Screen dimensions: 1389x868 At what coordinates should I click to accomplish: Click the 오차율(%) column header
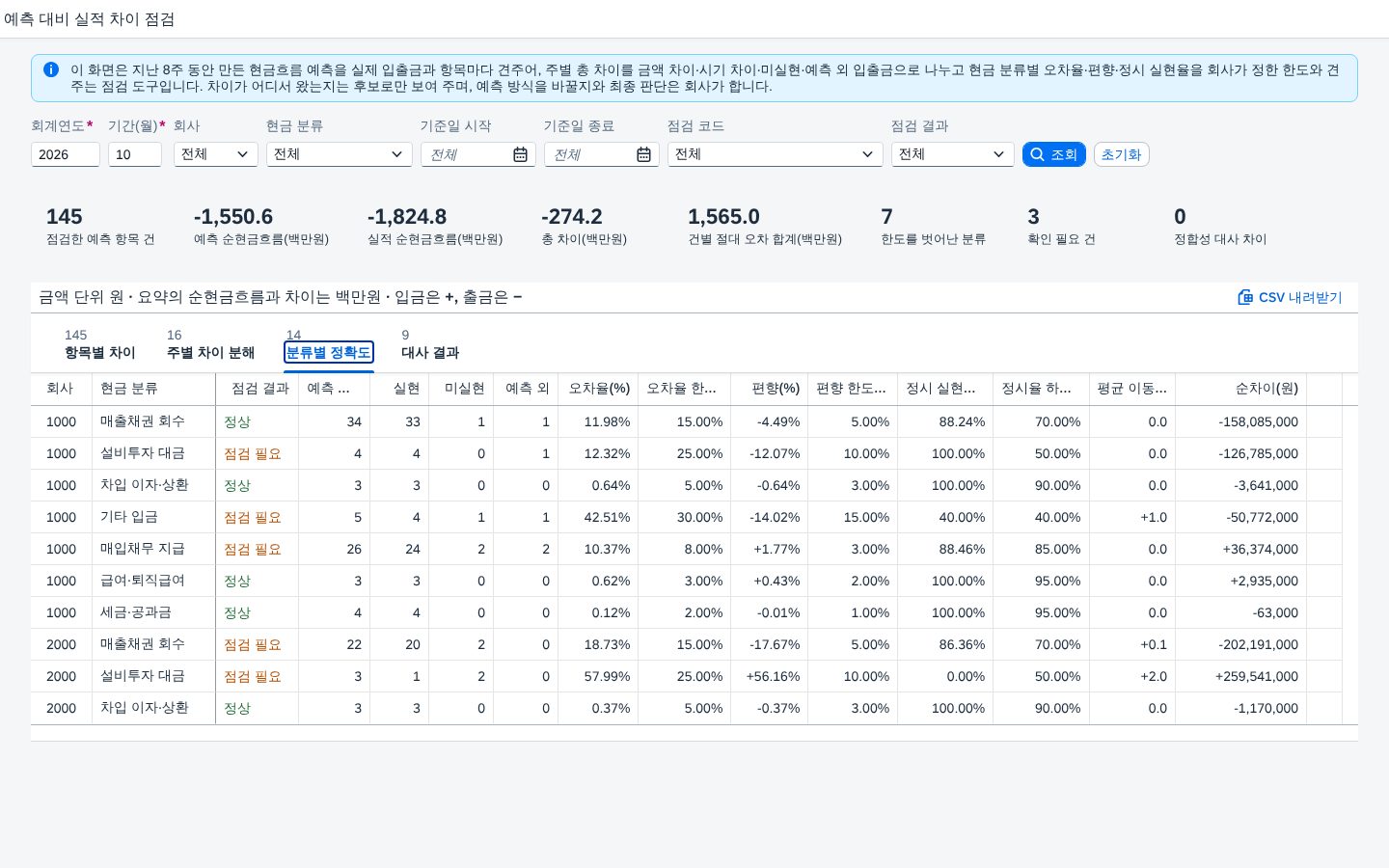pyautogui.click(x=599, y=389)
